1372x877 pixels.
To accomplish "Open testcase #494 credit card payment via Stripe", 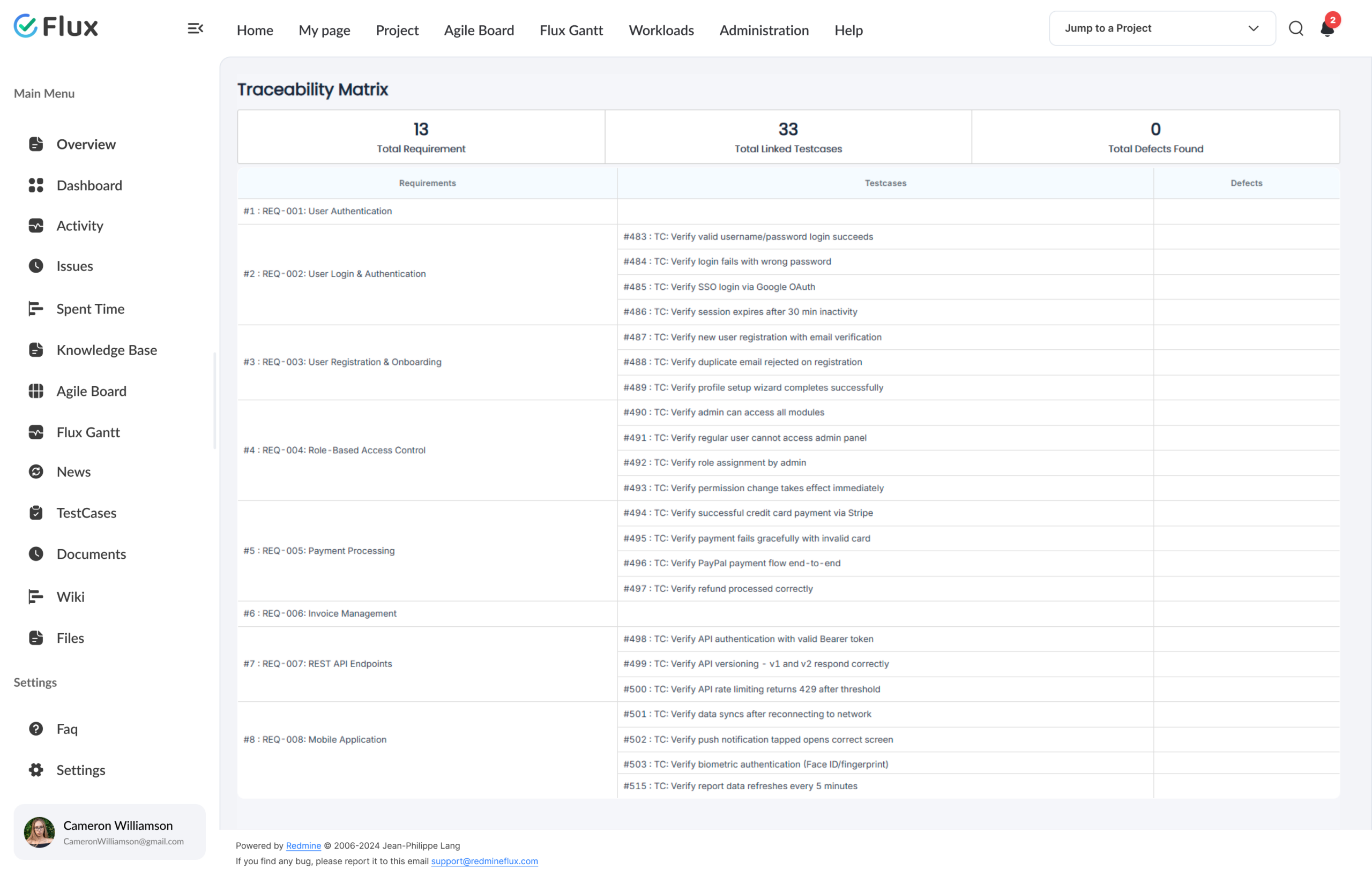I will [x=748, y=513].
